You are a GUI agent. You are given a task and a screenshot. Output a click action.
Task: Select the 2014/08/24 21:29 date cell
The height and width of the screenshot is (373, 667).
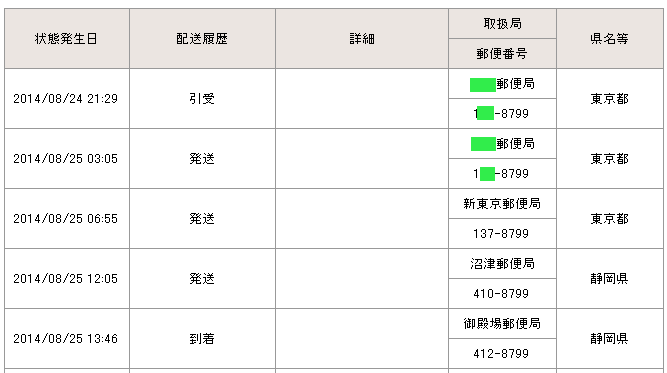pos(66,99)
